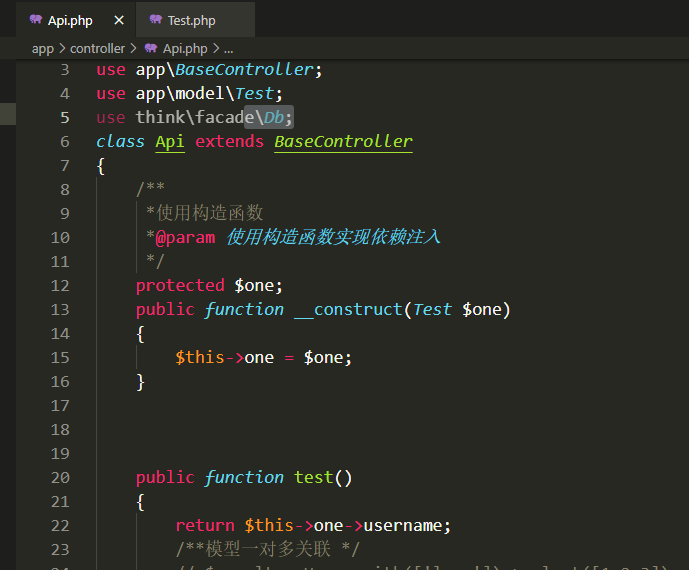
Task: Expand the breadcrumb ellipsis symbol list
Action: point(228,49)
